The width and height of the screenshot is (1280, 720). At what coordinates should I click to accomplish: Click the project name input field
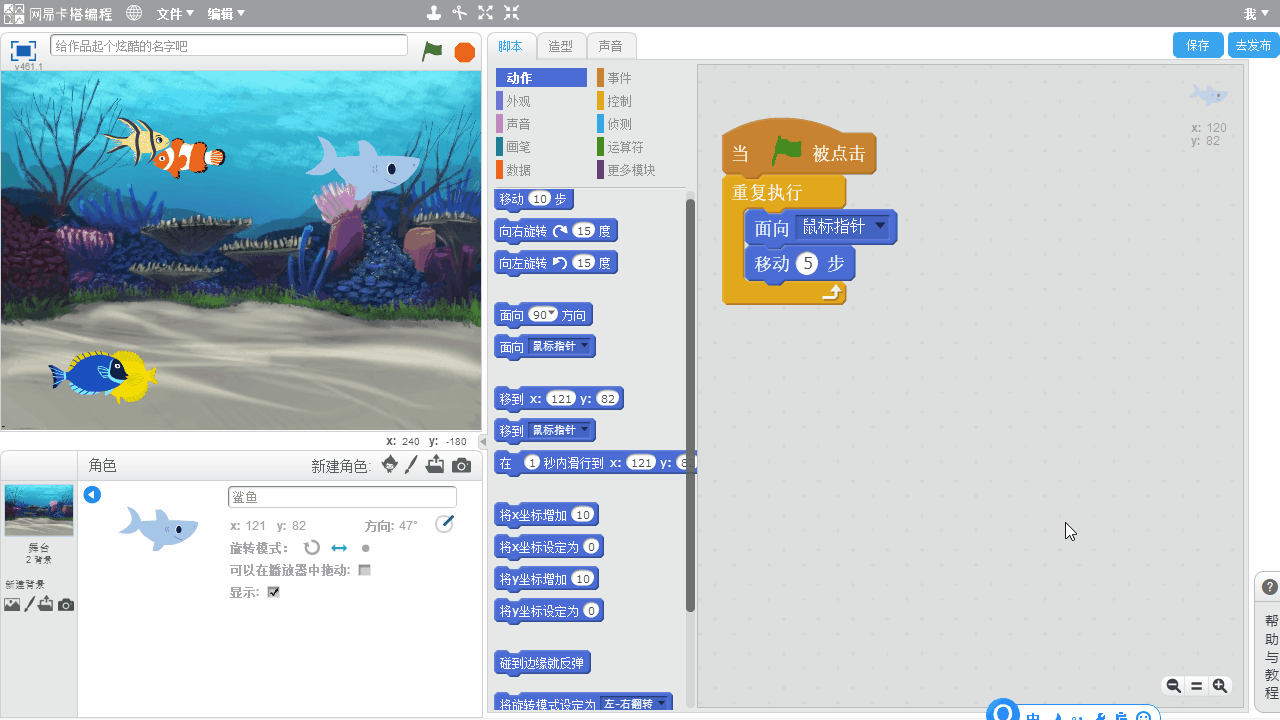(229, 46)
